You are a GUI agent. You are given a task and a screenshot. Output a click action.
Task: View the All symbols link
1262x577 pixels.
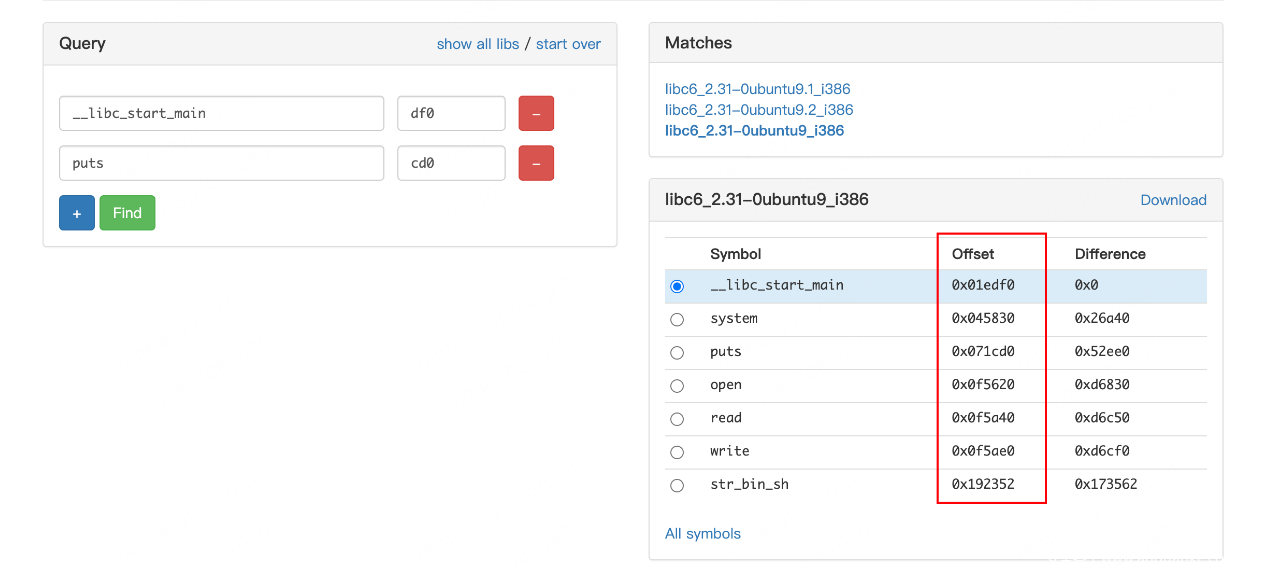(x=703, y=534)
